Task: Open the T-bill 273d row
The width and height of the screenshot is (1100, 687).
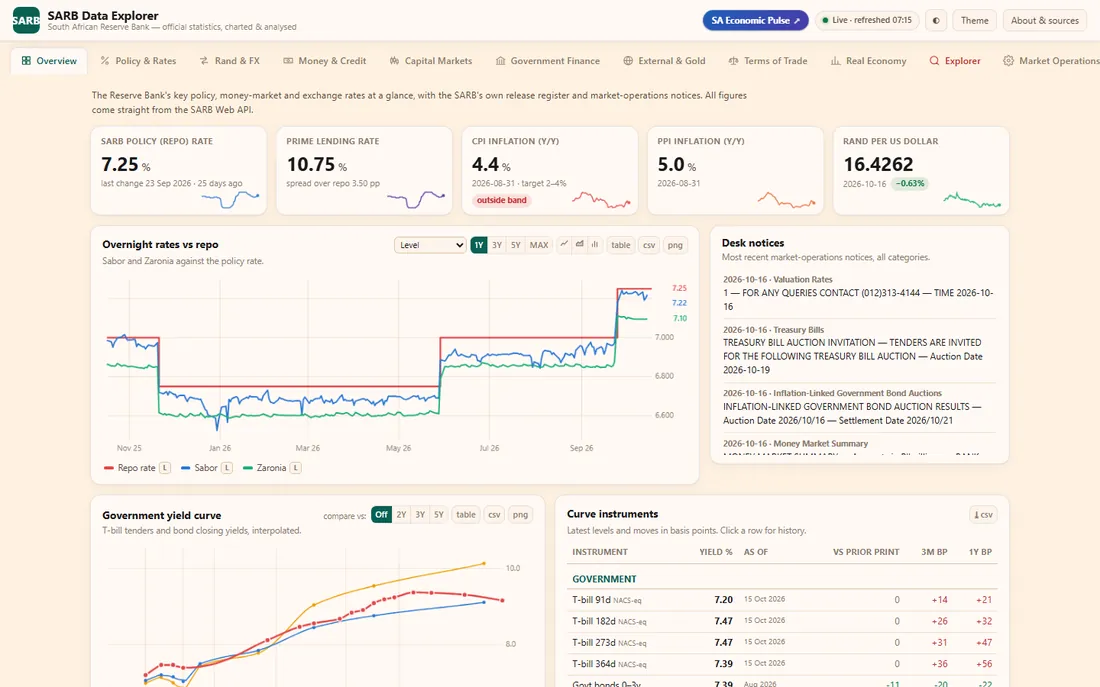Action: [782, 643]
